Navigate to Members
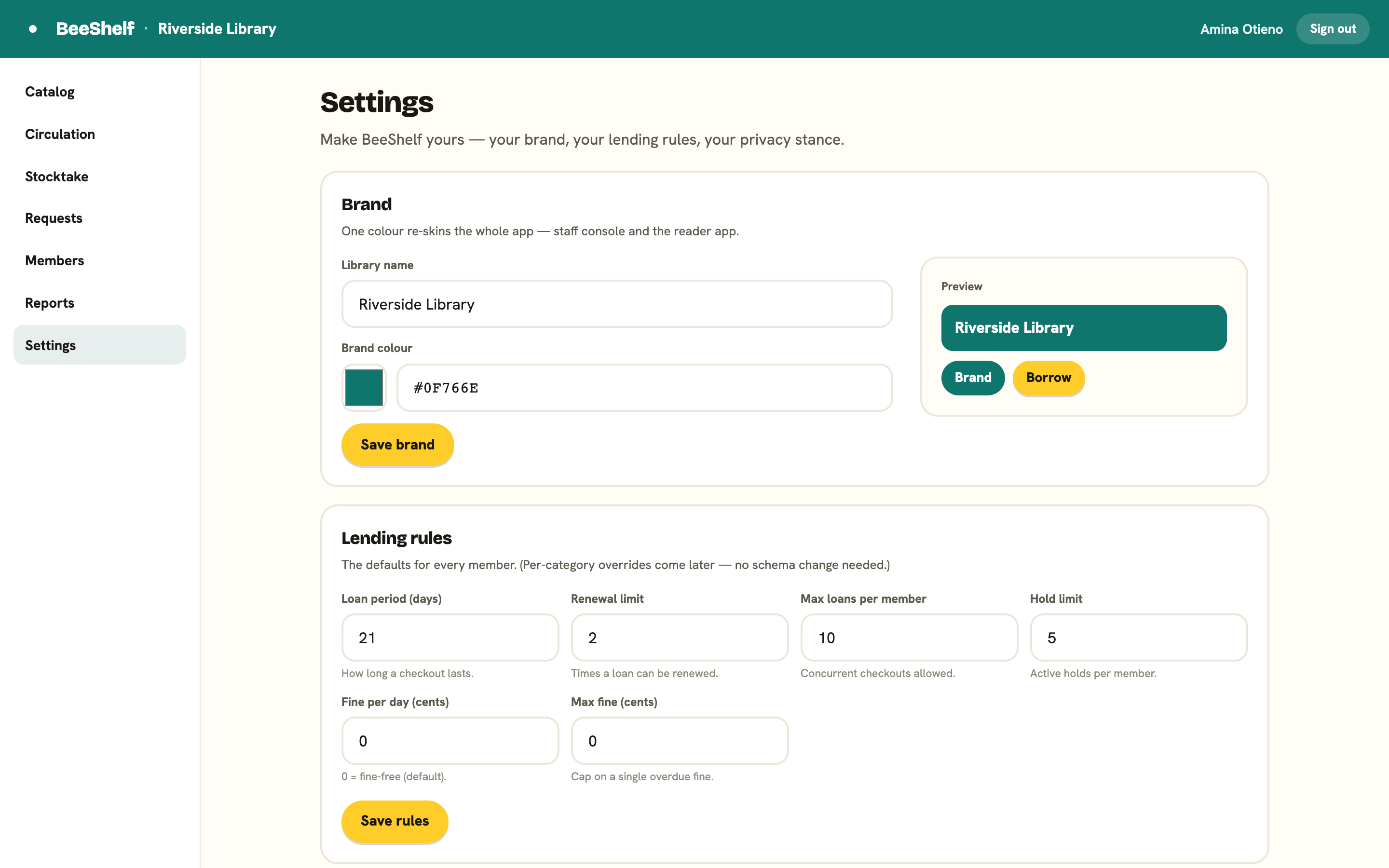The height and width of the screenshot is (868, 1389). (x=100, y=260)
